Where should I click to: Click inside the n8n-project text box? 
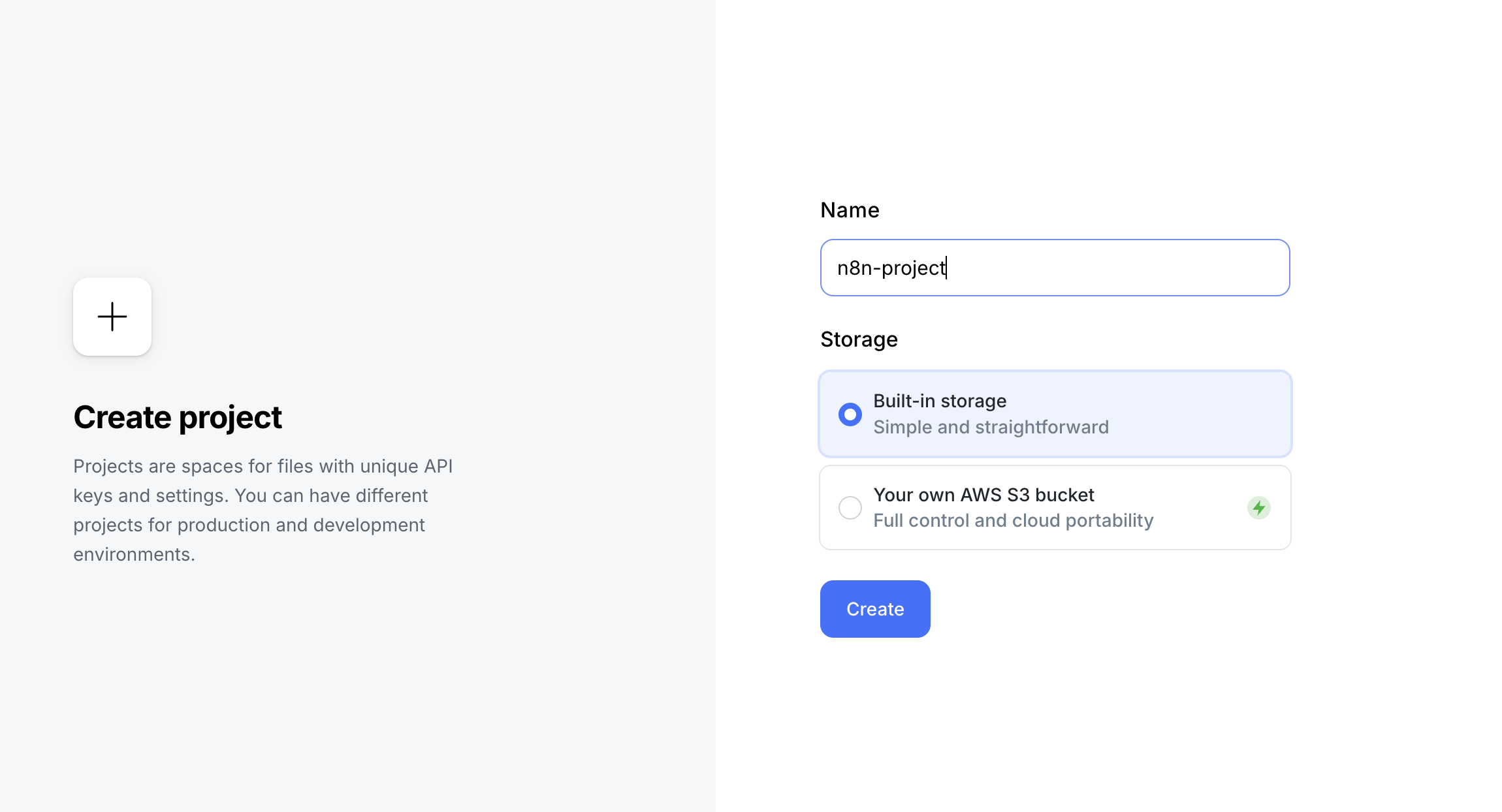tap(1054, 268)
